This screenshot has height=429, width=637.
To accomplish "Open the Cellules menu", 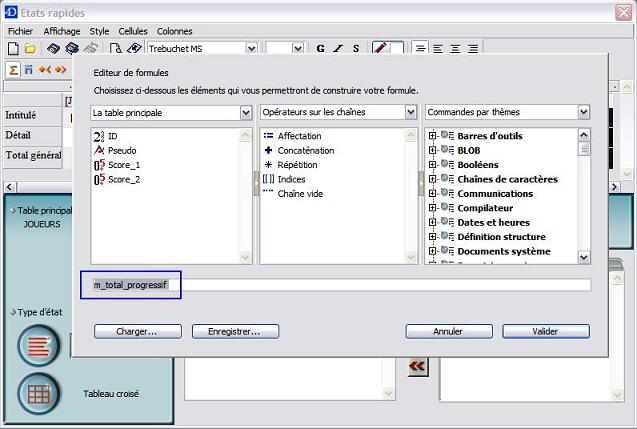I will click(133, 31).
